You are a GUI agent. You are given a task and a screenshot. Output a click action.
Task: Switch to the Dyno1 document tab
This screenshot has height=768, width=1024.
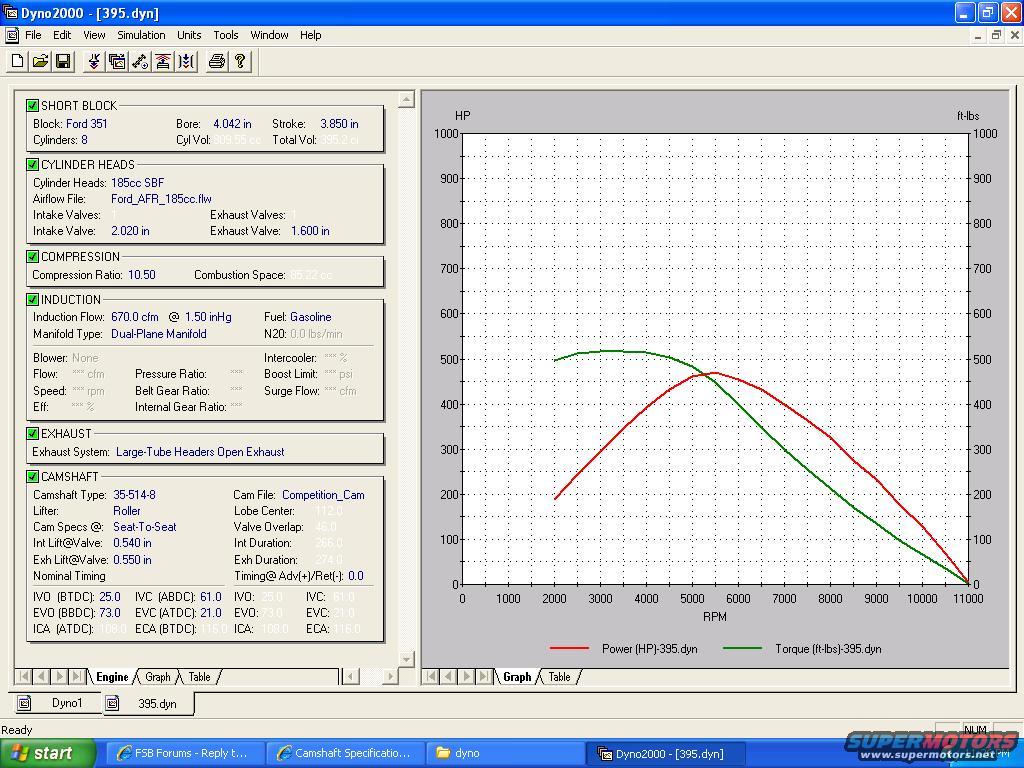point(67,703)
